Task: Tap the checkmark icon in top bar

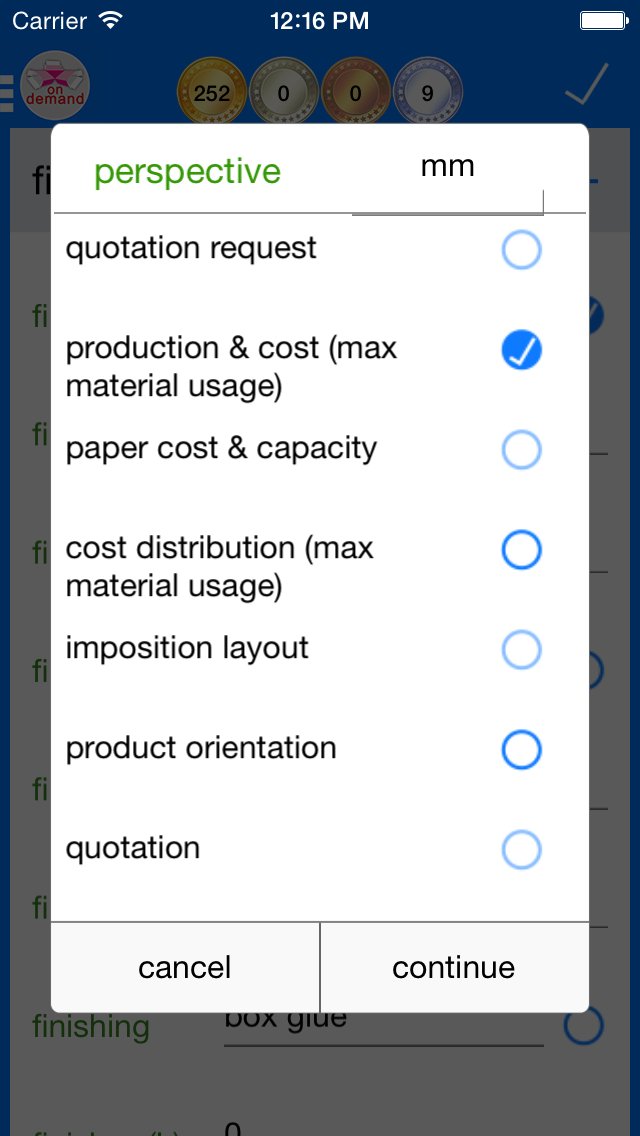Action: 585,85
